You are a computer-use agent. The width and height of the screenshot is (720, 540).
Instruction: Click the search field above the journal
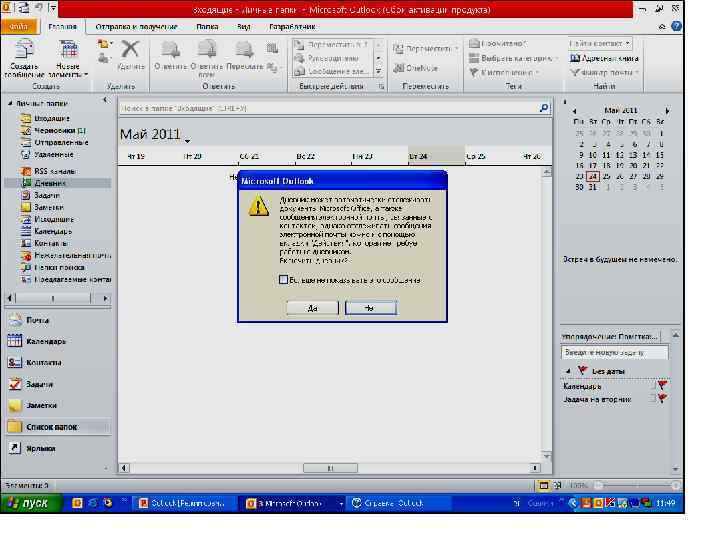click(x=329, y=108)
